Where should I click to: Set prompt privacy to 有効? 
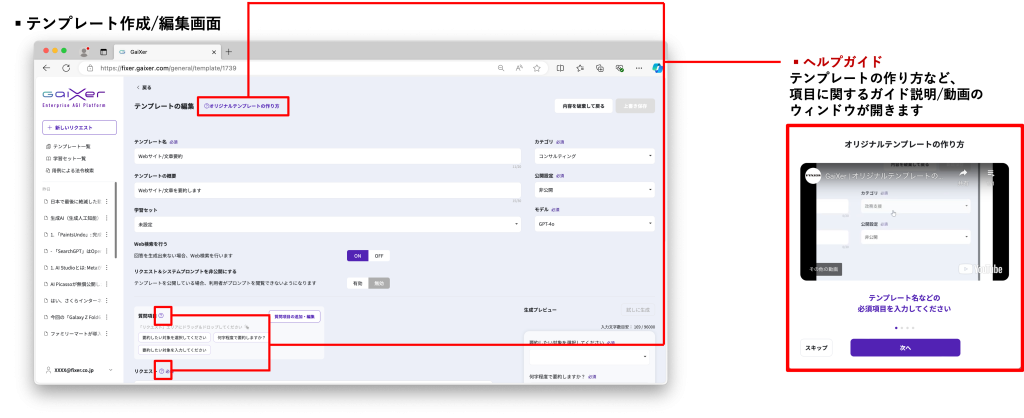(357, 283)
